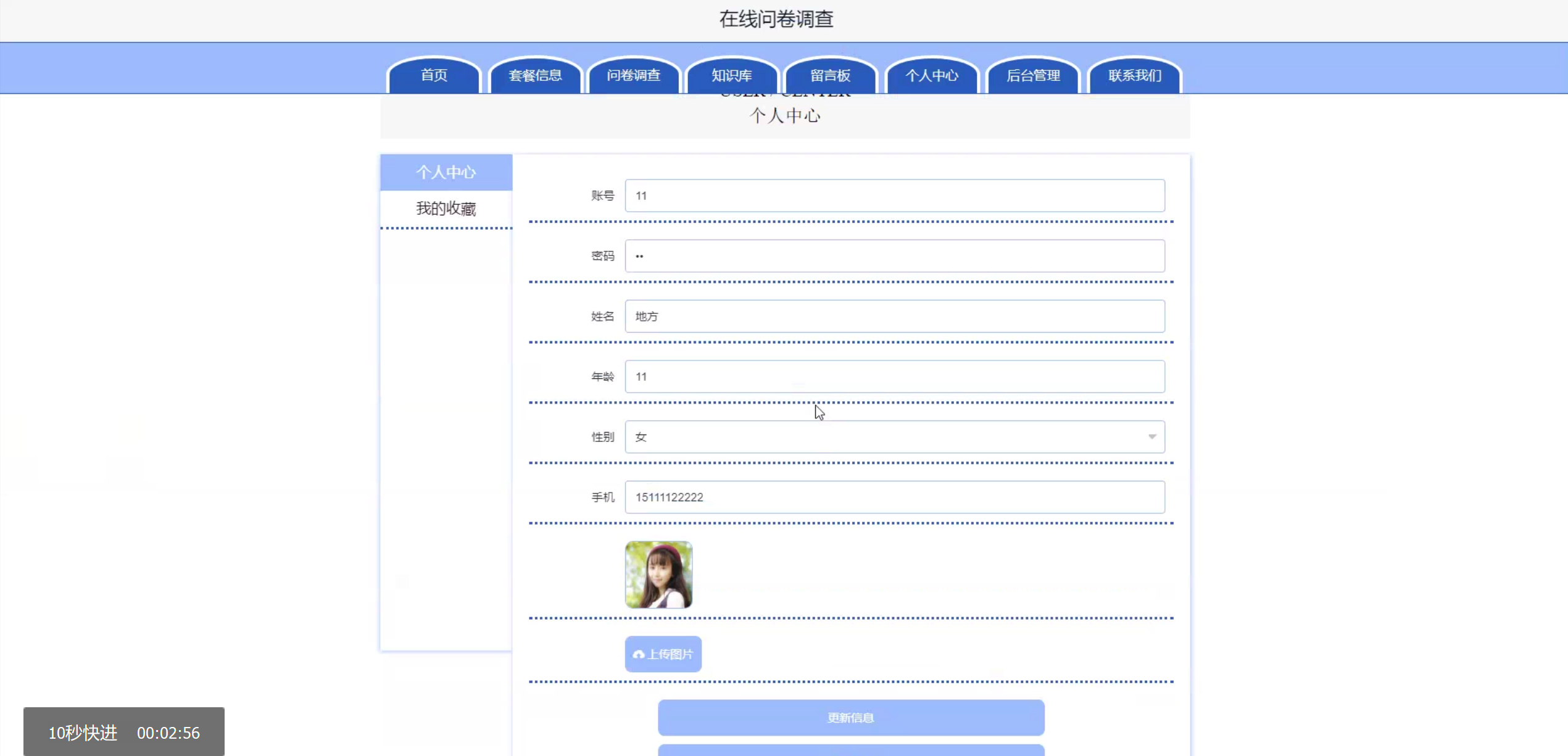The height and width of the screenshot is (756, 1568).
Task: Select 个人中心 in navigation bar
Action: coord(932,75)
